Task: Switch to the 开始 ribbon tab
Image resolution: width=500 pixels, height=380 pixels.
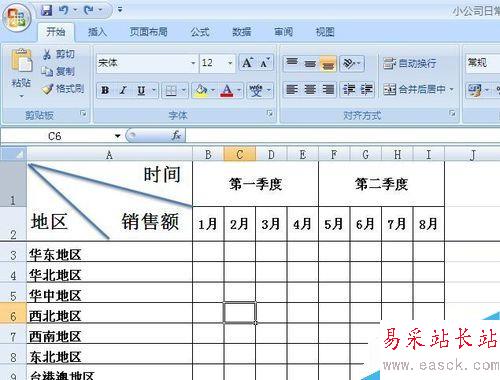Action: tap(56, 32)
